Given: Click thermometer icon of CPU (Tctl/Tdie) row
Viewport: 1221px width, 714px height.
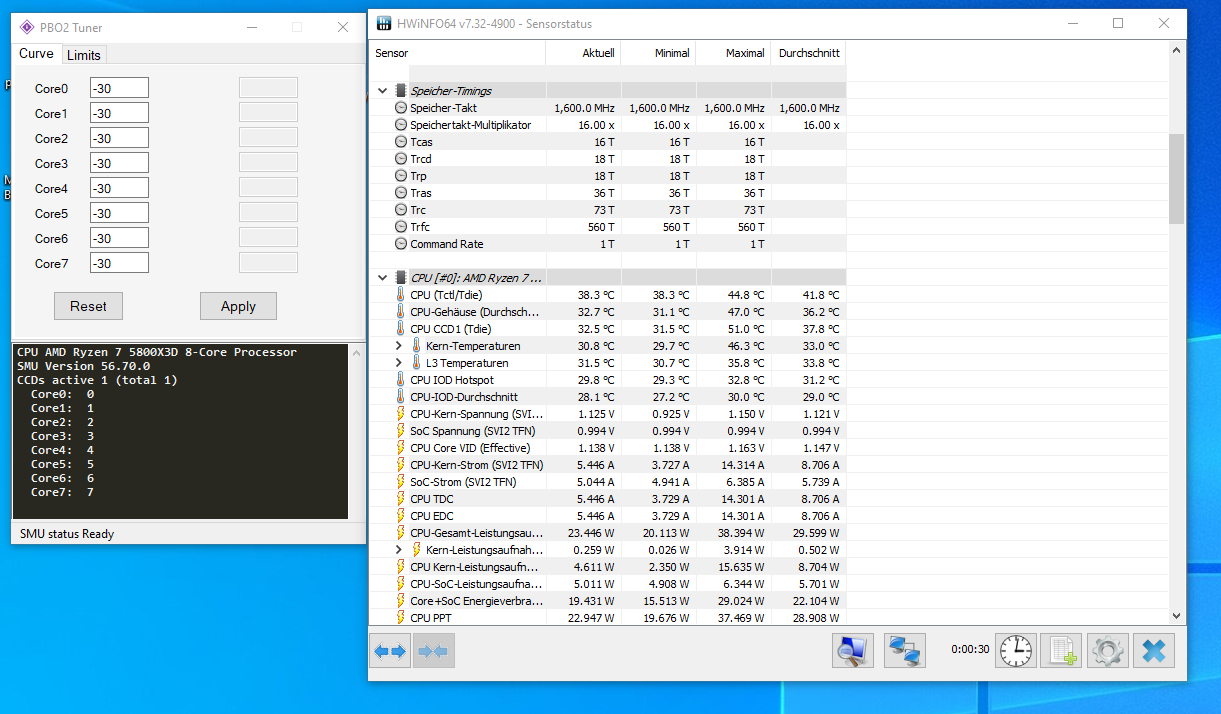Looking at the screenshot, I should 401,295.
